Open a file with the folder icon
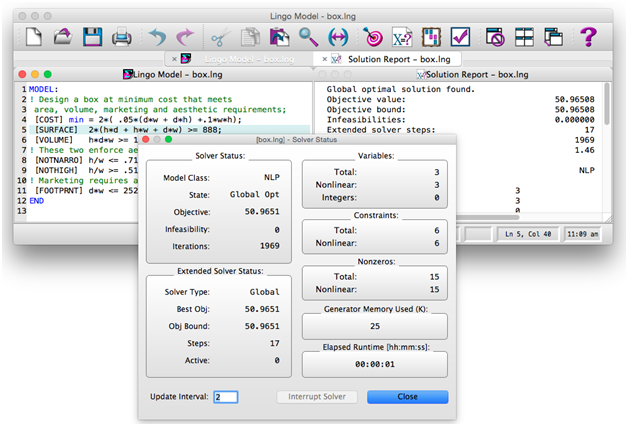Viewport: 628px width, 426px height. click(x=62, y=38)
